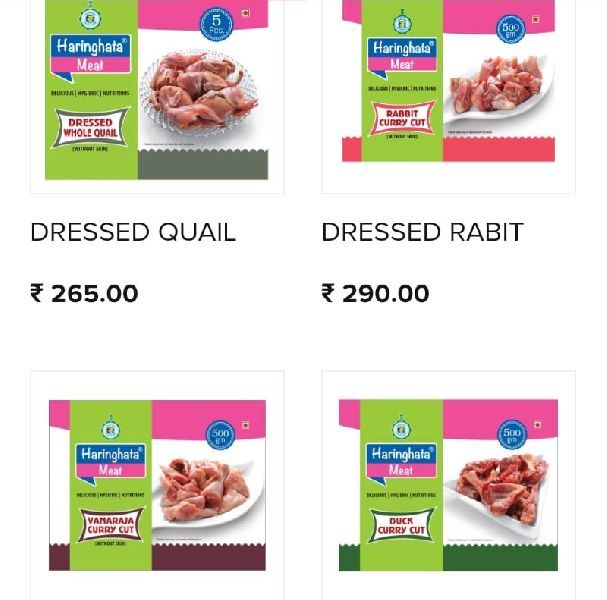Click the 500 gm badge on Vanaraja pack
607x600 pixels.
[x=220, y=435]
